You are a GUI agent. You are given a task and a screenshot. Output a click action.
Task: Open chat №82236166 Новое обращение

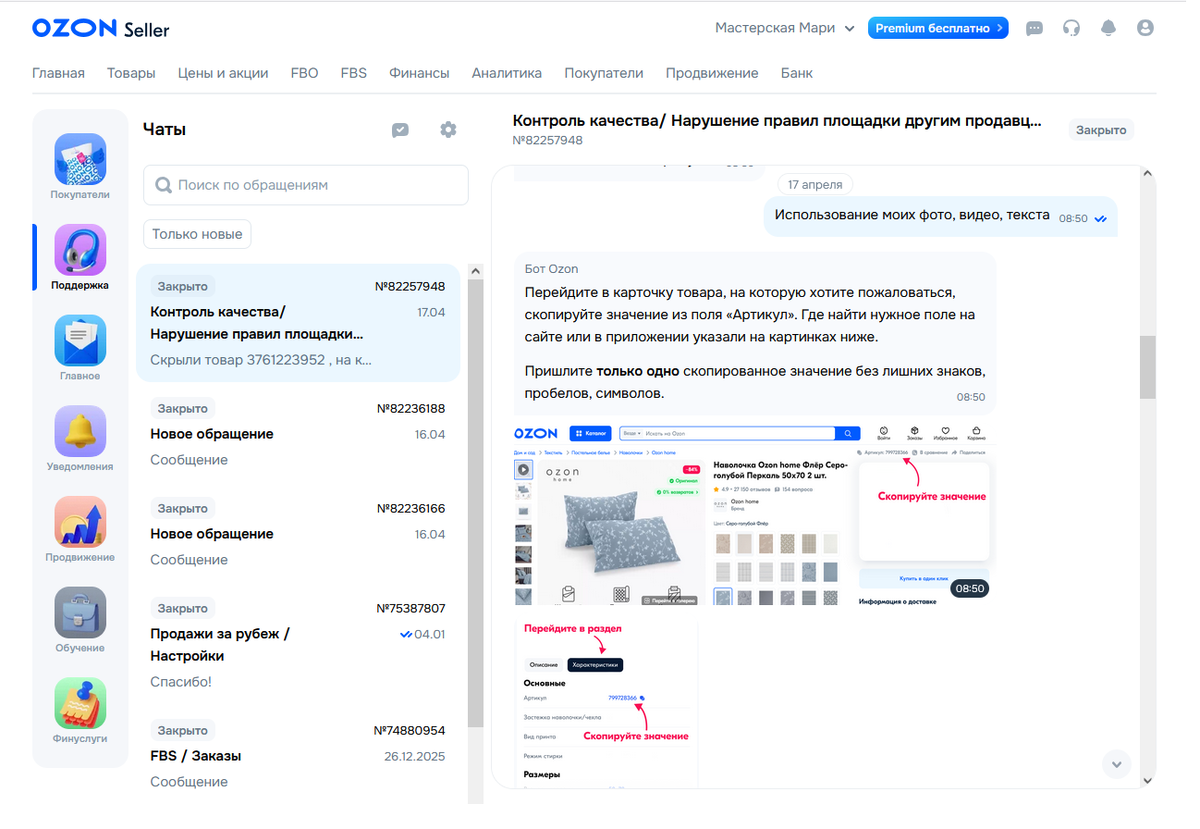pyautogui.click(x=298, y=534)
